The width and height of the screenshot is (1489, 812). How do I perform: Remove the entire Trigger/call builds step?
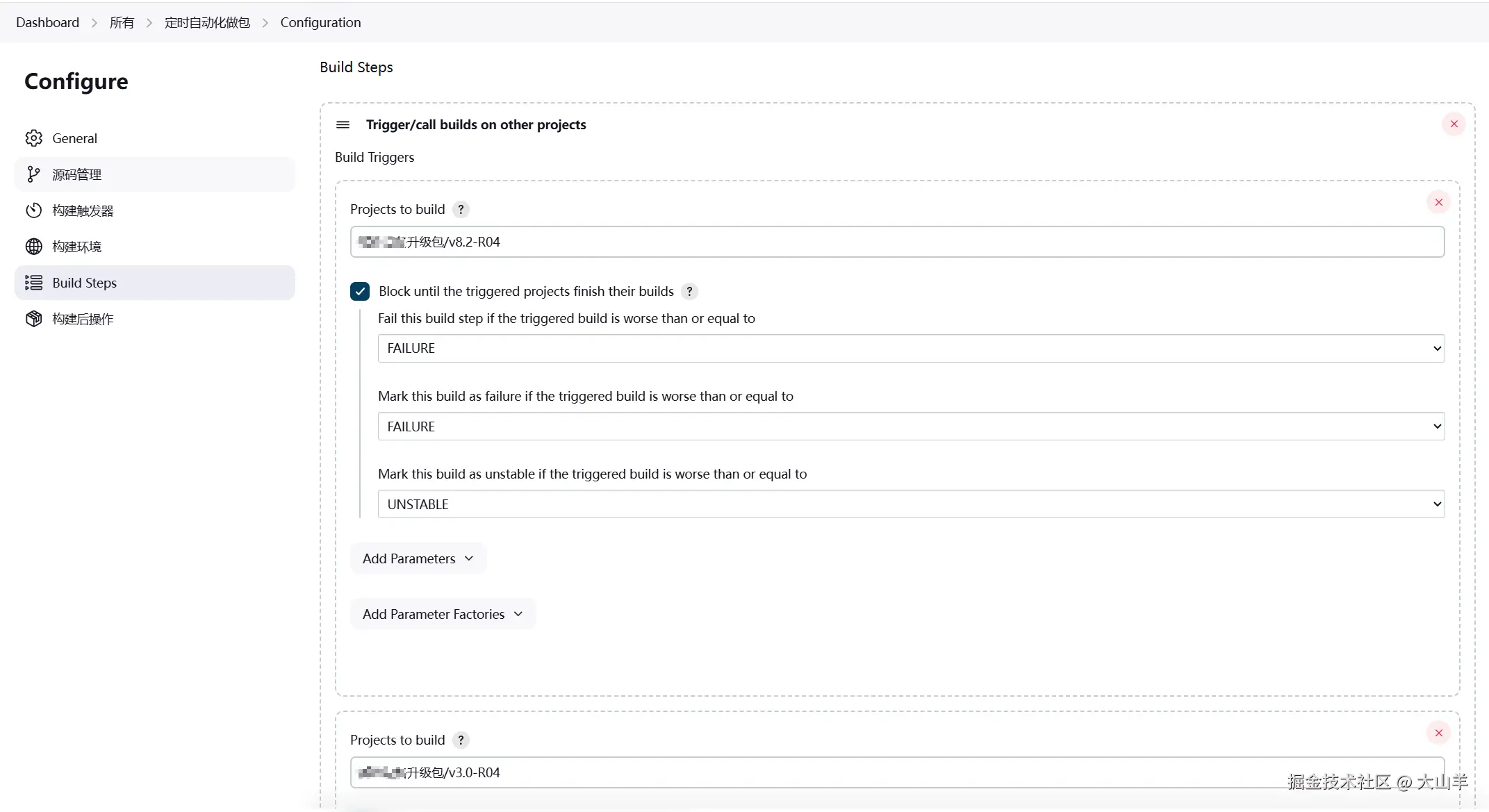click(x=1454, y=124)
